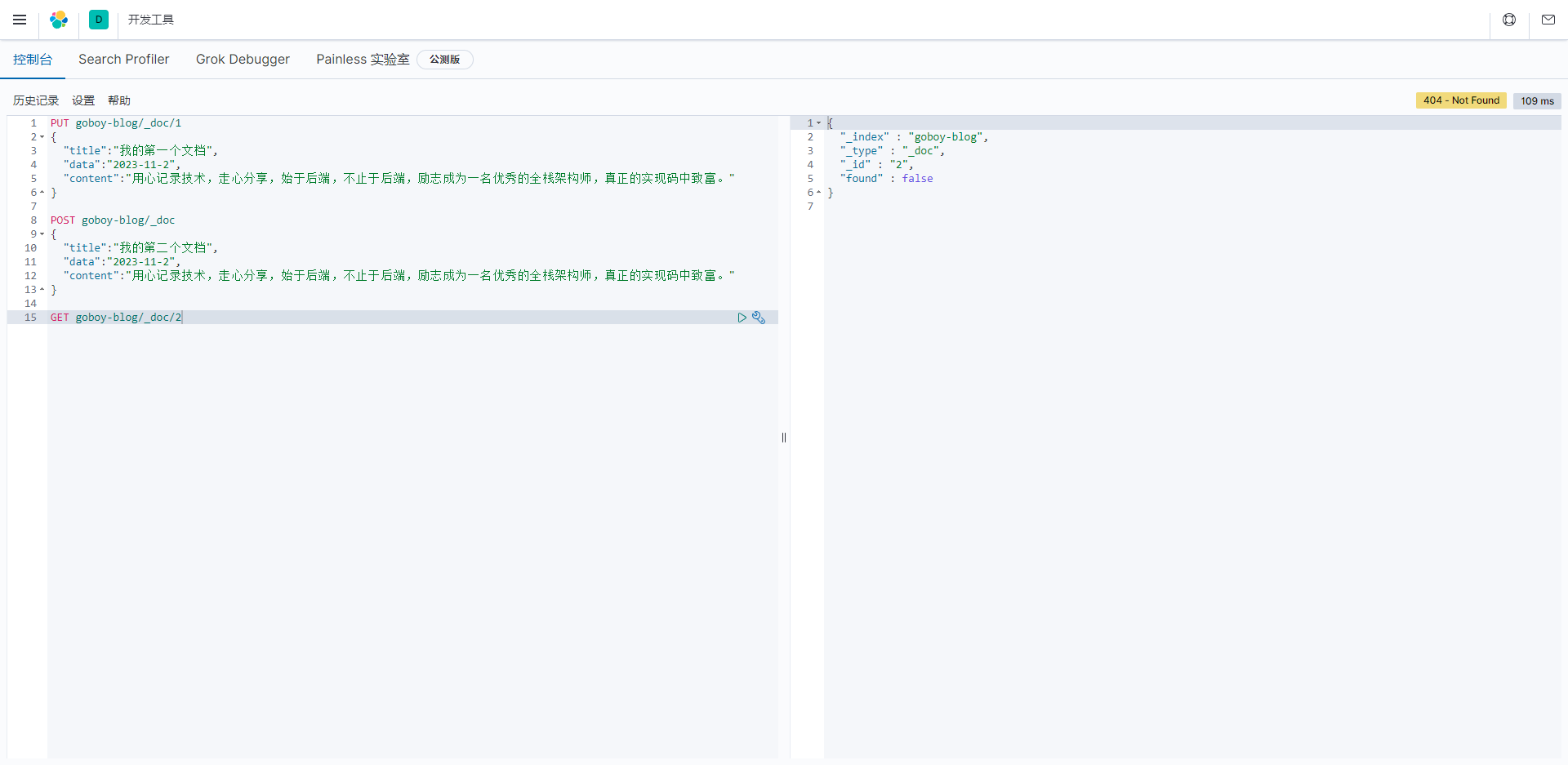This screenshot has width=1568, height=765.
Task: Click the 404 - Not Found status badge
Action: pos(1461,100)
